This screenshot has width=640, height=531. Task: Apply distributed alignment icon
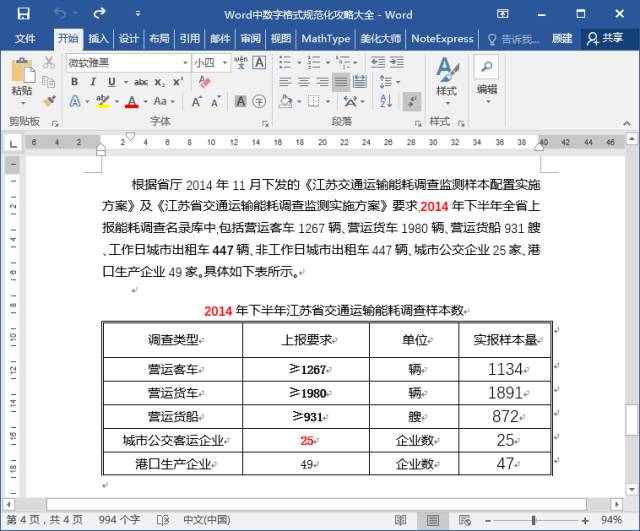coord(359,82)
